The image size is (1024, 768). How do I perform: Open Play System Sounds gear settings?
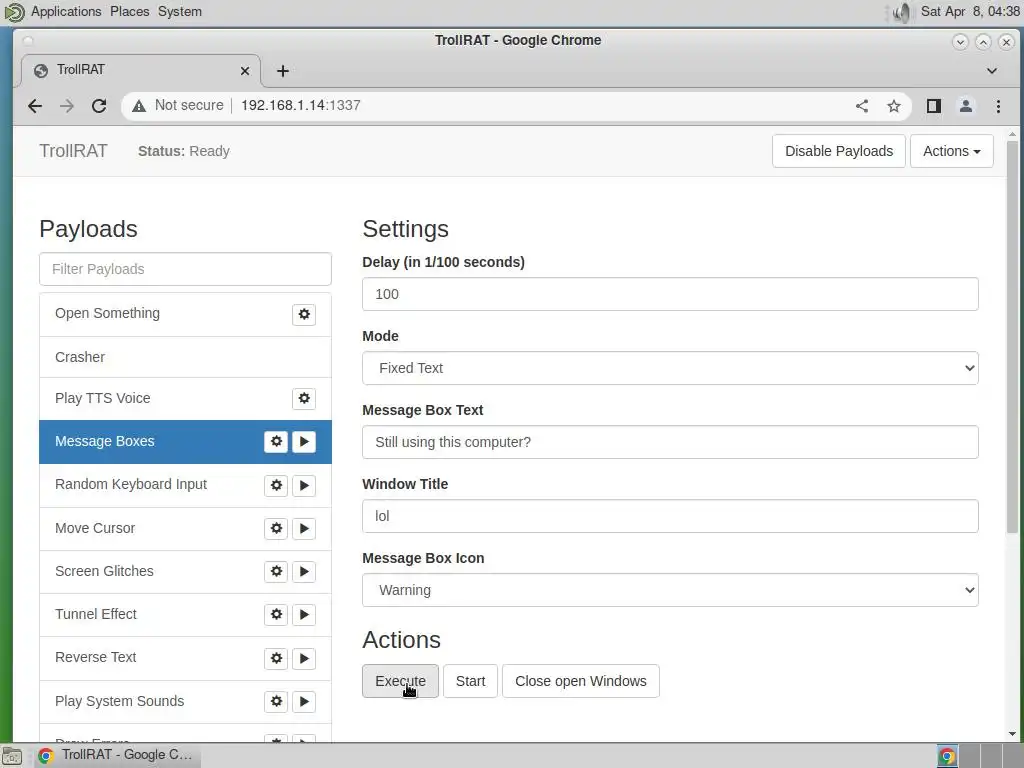[x=276, y=701]
